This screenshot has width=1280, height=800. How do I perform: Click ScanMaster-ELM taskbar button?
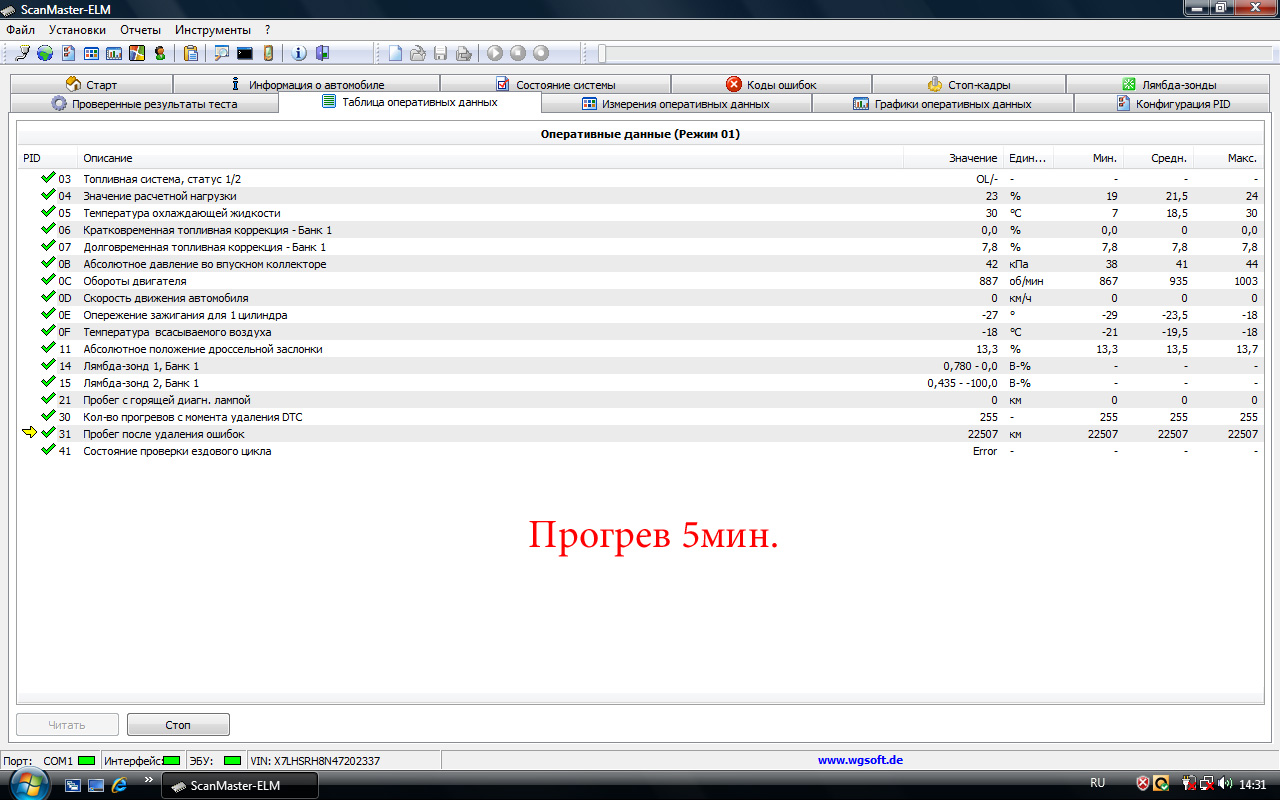click(240, 786)
